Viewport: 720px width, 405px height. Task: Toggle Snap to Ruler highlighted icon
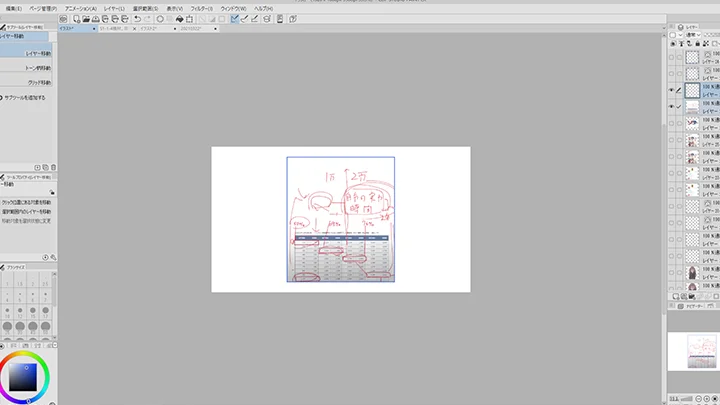[235, 19]
